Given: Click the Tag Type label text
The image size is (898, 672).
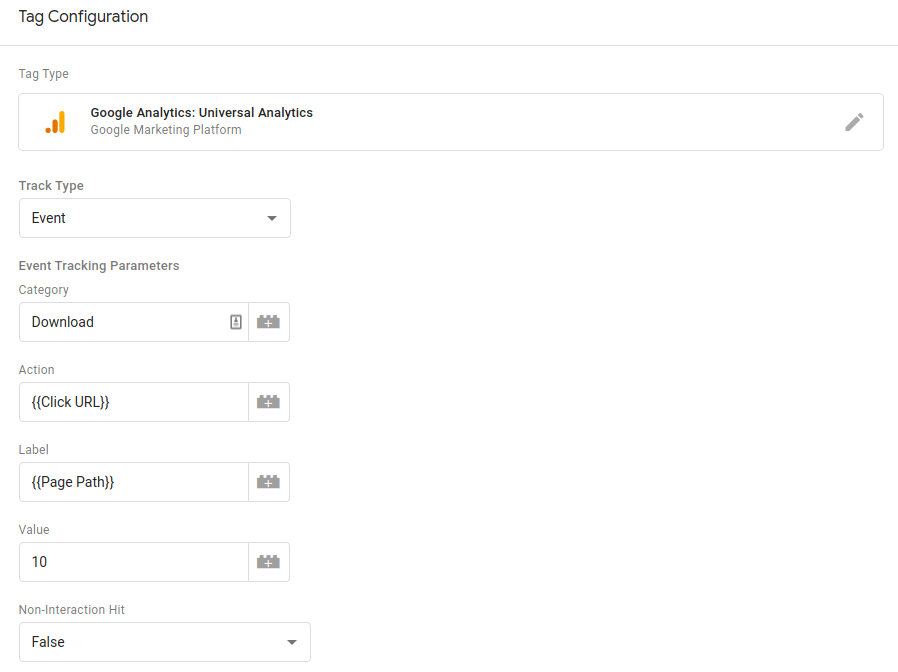Looking at the screenshot, I should [x=44, y=74].
